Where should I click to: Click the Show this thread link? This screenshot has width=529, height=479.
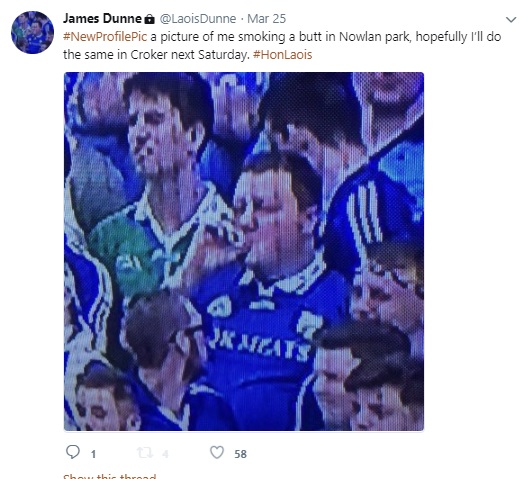[x=110, y=476]
